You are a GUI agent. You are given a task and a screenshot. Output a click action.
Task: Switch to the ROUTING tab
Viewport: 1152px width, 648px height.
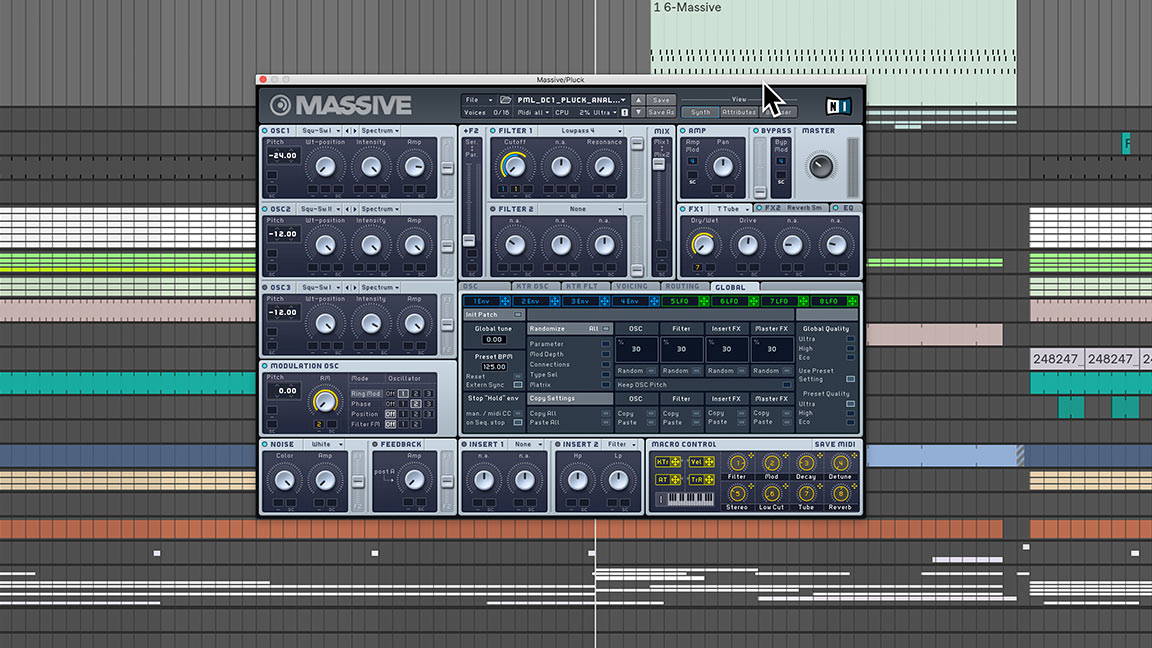683,287
